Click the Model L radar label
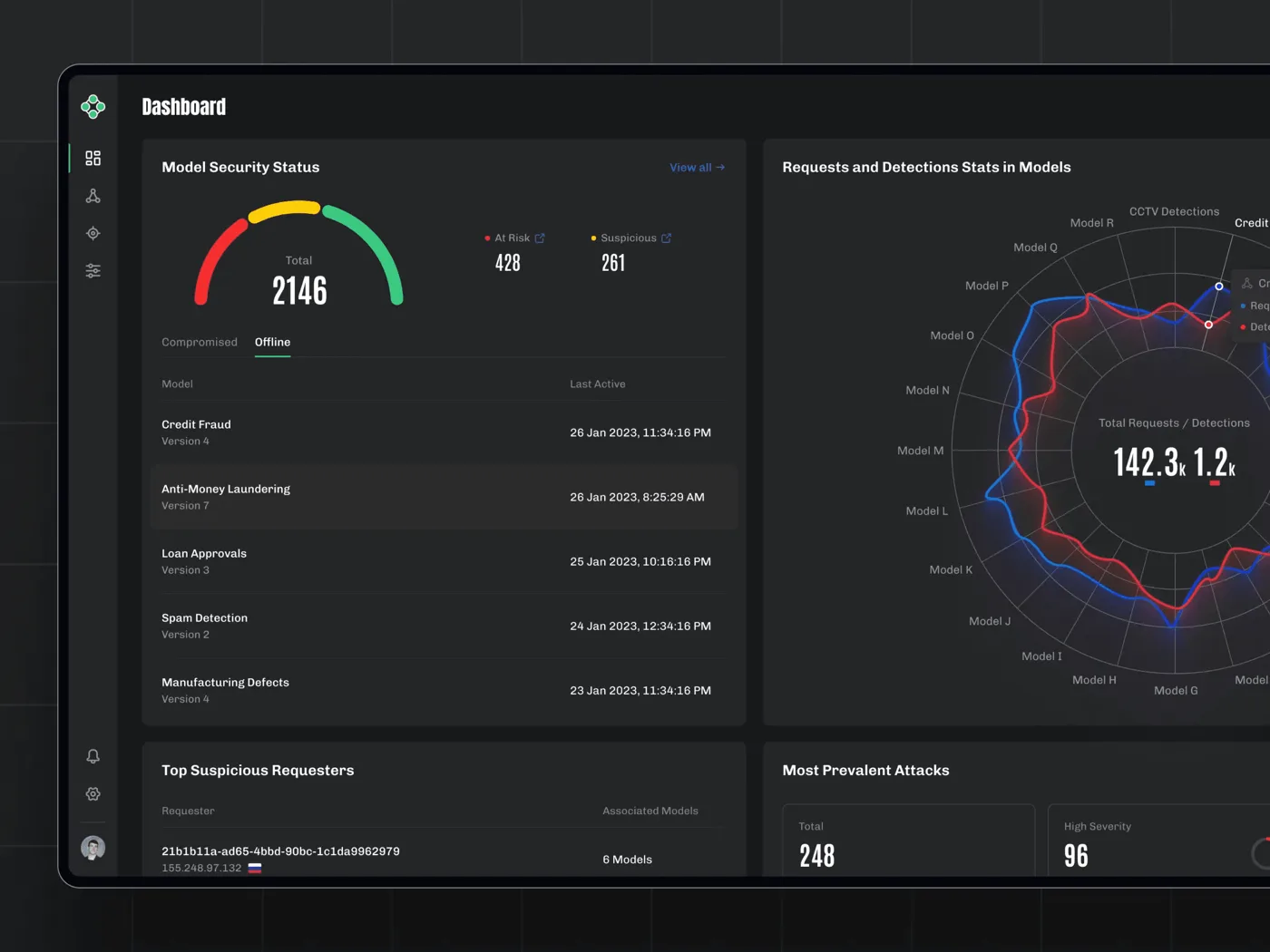Viewport: 1270px width, 952px height. point(926,511)
